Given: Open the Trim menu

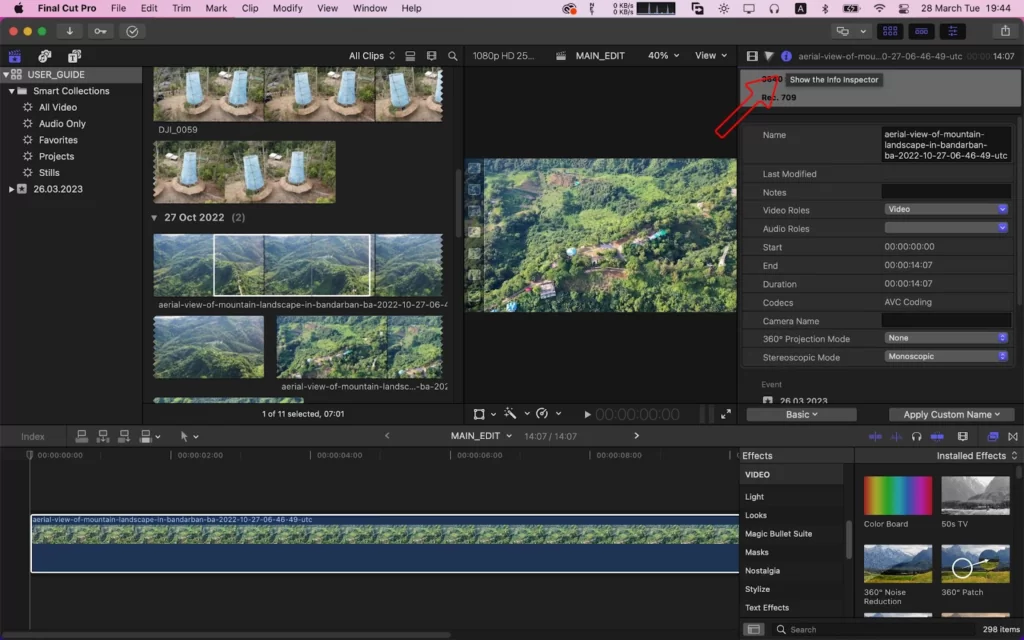Looking at the screenshot, I should 182,8.
